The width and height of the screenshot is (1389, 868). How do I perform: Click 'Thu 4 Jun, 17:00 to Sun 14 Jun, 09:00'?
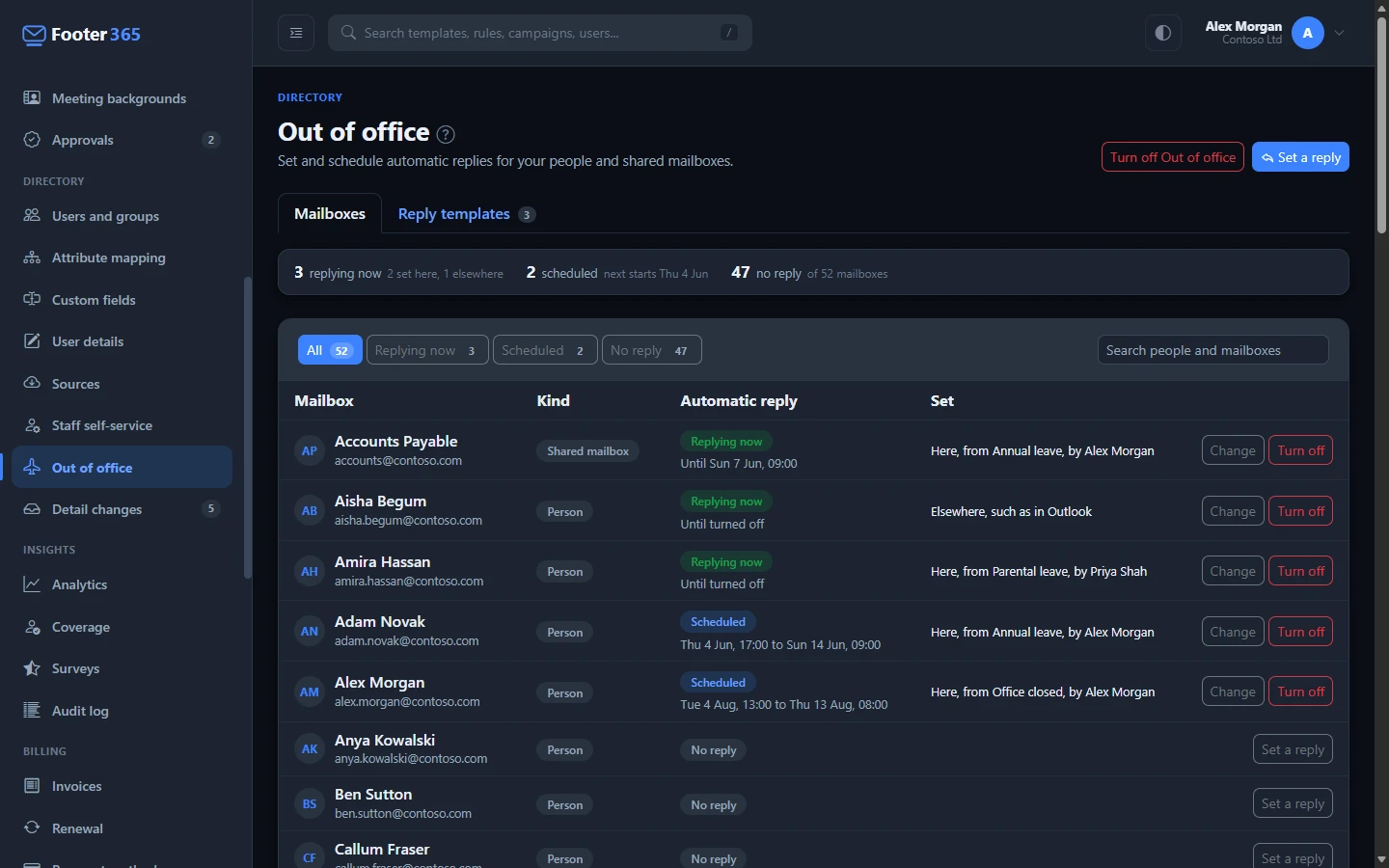(780, 644)
